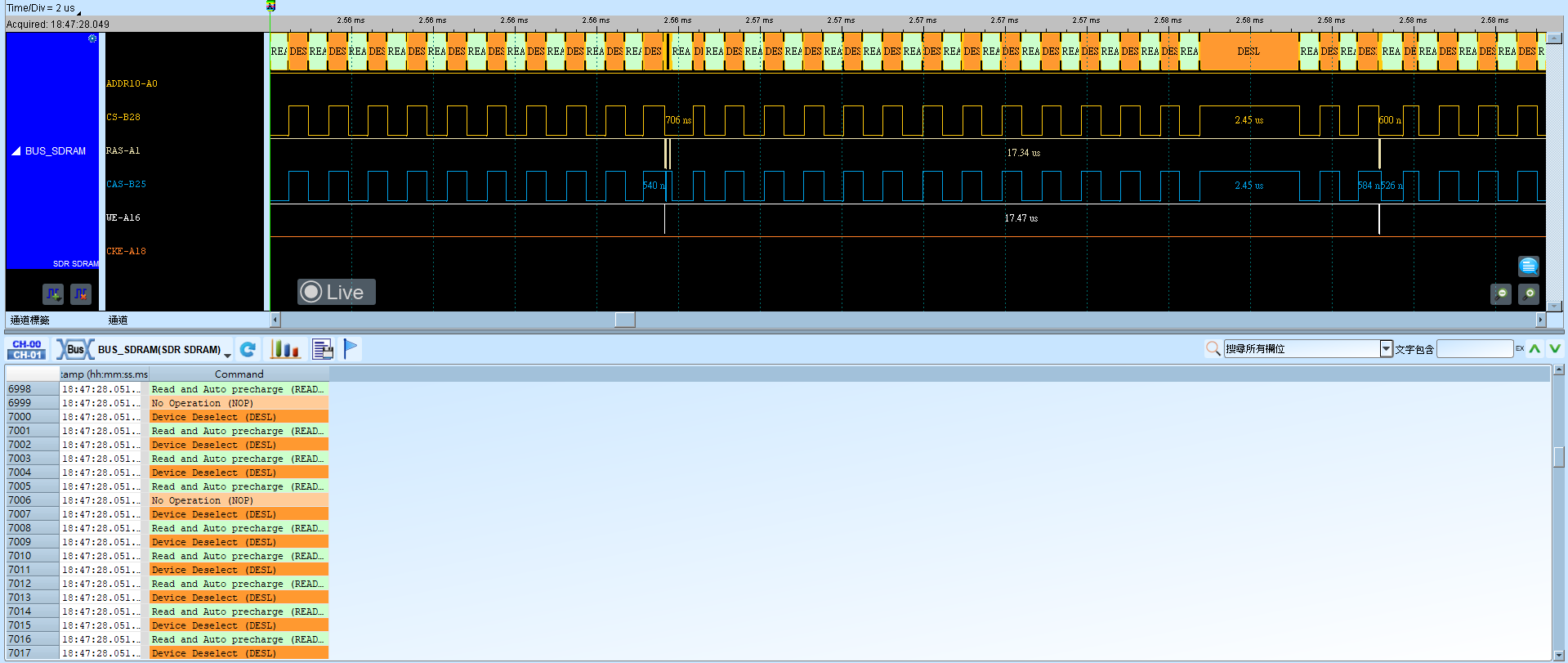The height and width of the screenshot is (663, 1568).
Task: Click the waveform scrollbar left arrow
Action: (x=275, y=320)
